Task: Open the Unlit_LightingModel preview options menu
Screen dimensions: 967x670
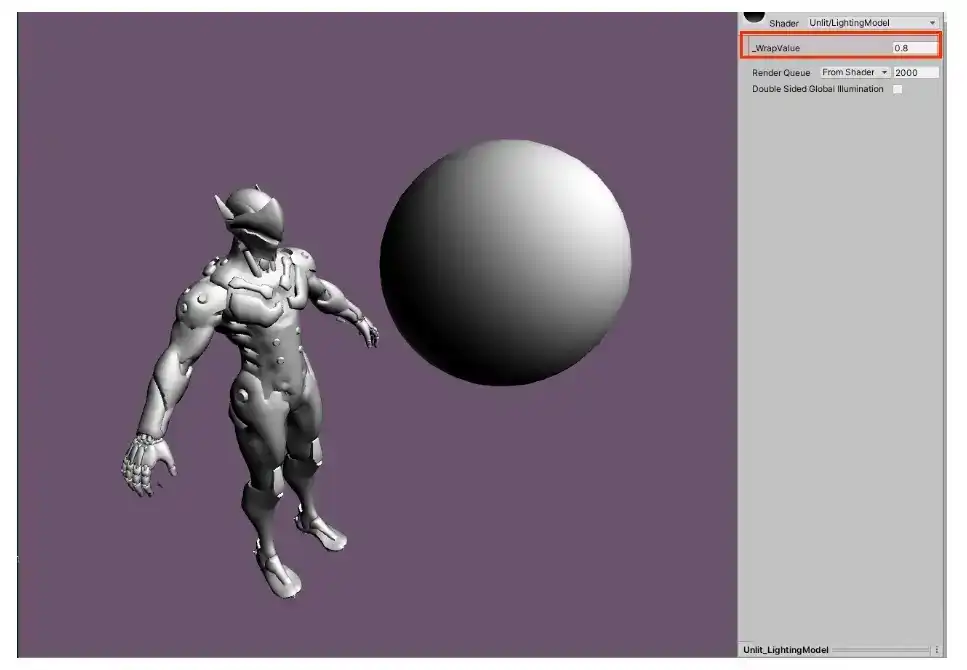Action: (936, 650)
